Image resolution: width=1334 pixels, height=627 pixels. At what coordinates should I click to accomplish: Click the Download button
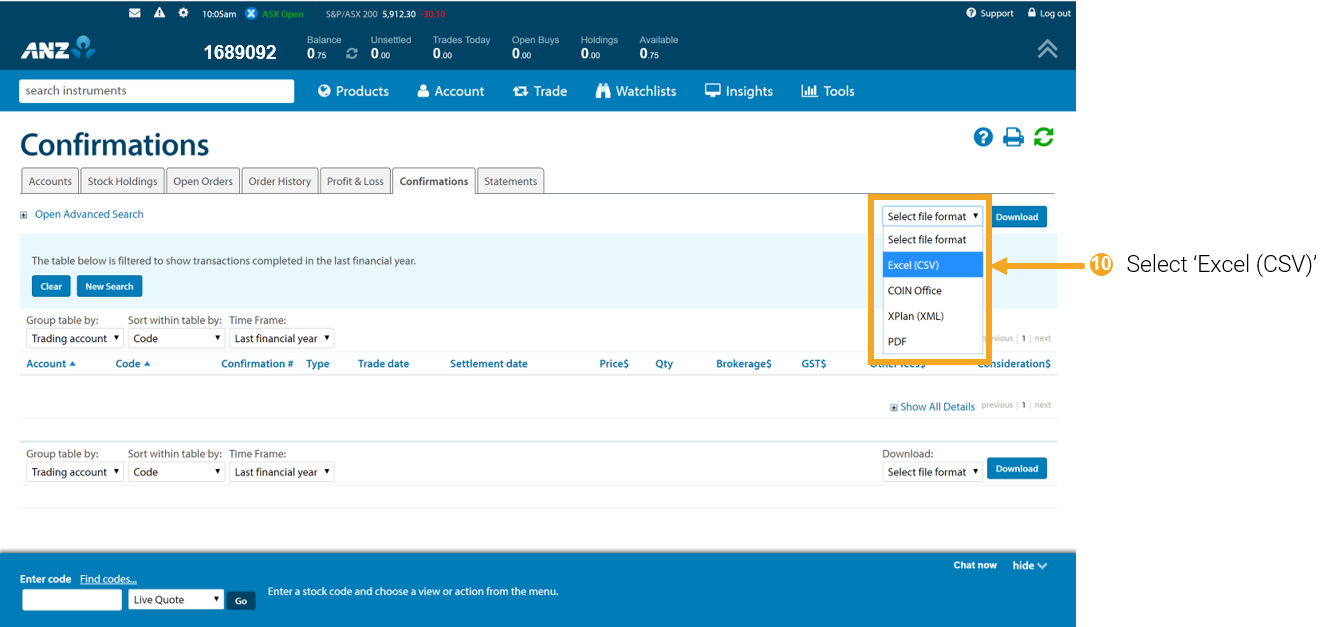coord(1018,216)
